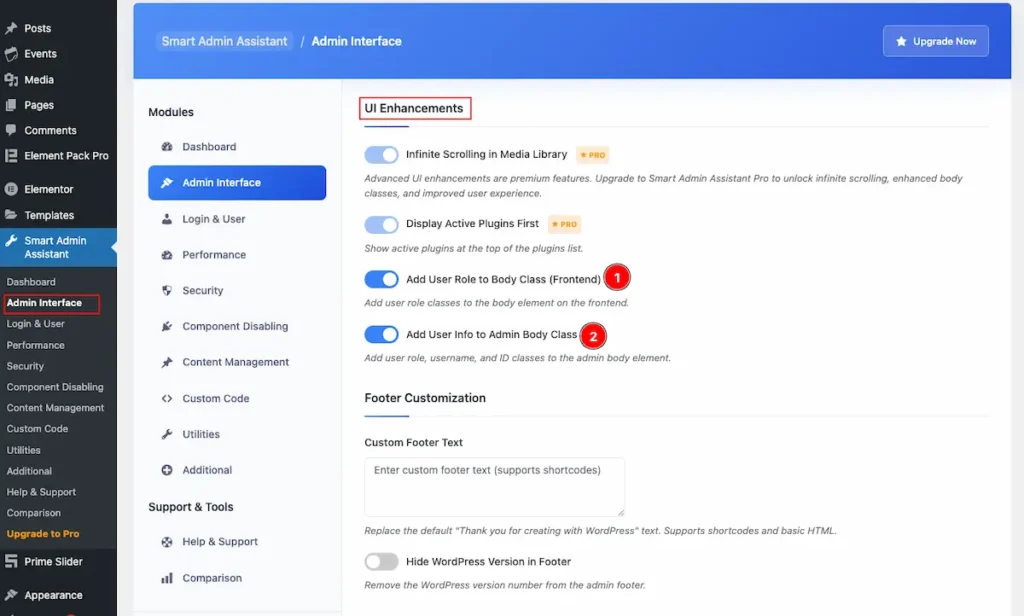1024x616 pixels.
Task: Click the Templates folder icon
Action: pyautogui.click(x=11, y=215)
